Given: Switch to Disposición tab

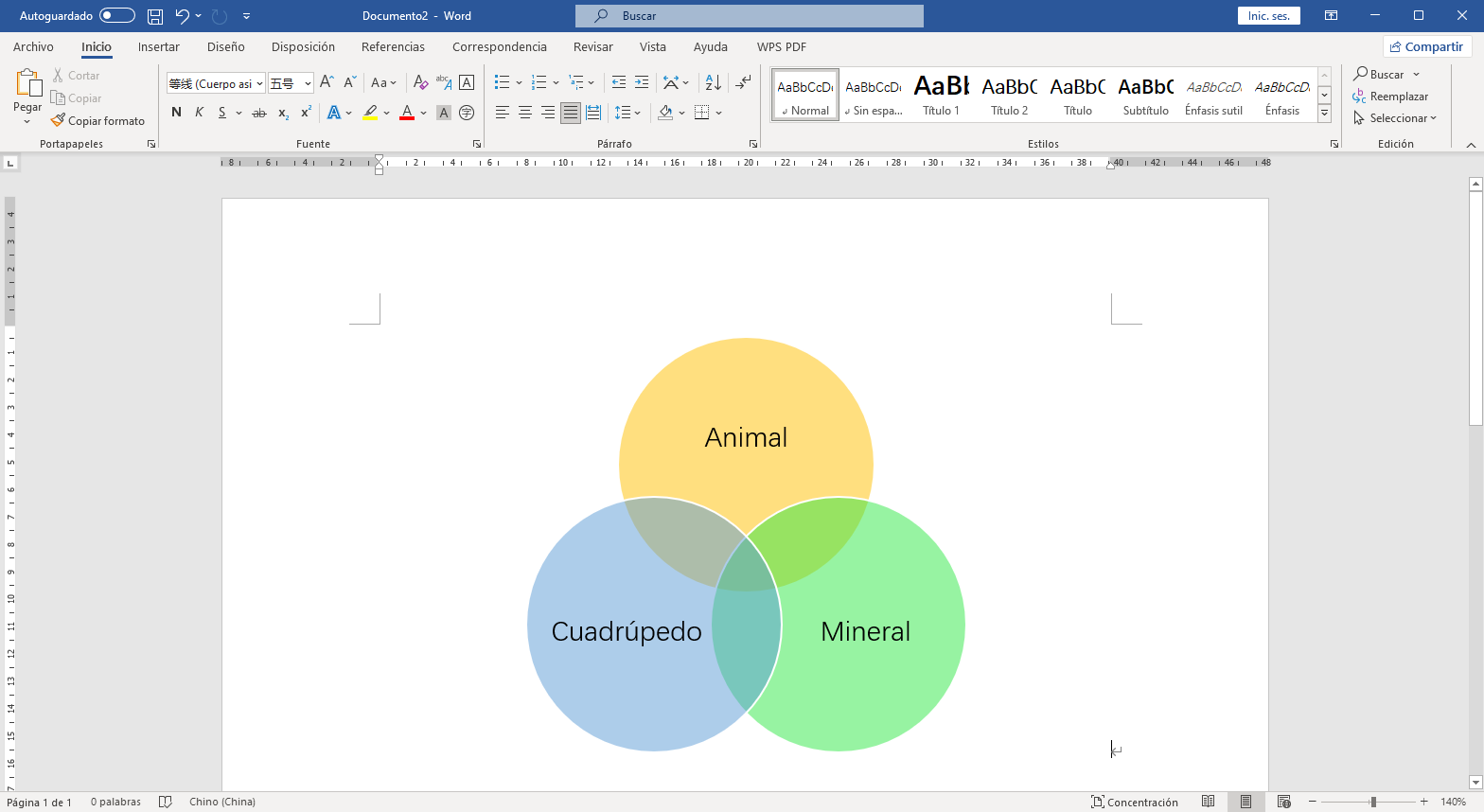Looking at the screenshot, I should pos(303,46).
